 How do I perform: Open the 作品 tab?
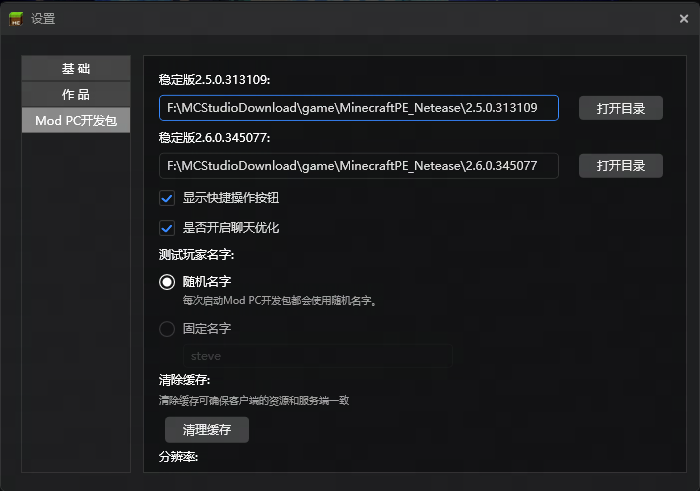click(76, 94)
